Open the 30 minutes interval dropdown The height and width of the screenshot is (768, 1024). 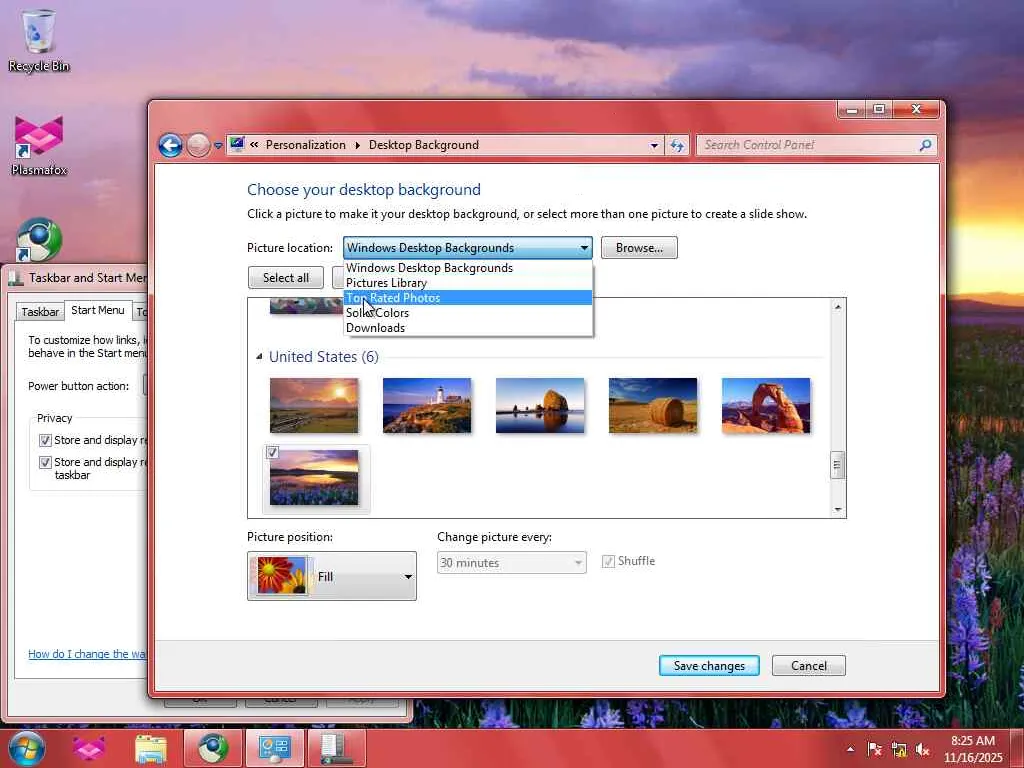pyautogui.click(x=511, y=562)
